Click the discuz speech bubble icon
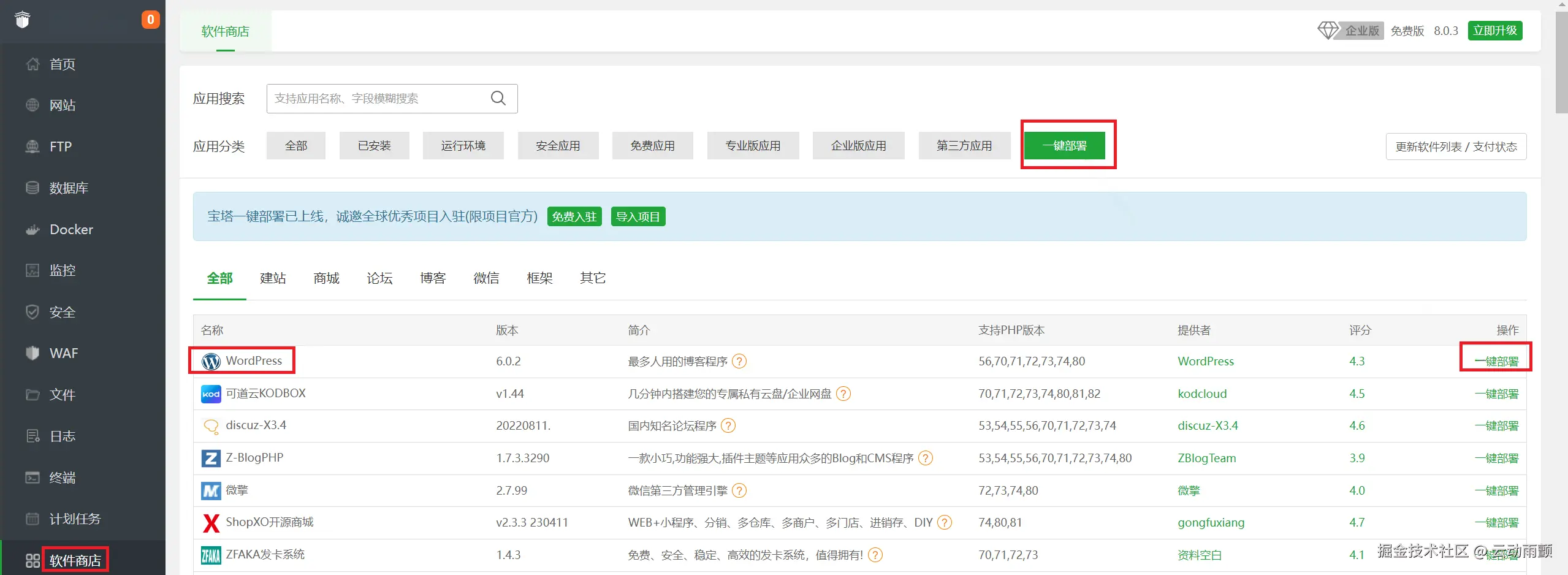This screenshot has height=575, width=1568. coord(211,426)
